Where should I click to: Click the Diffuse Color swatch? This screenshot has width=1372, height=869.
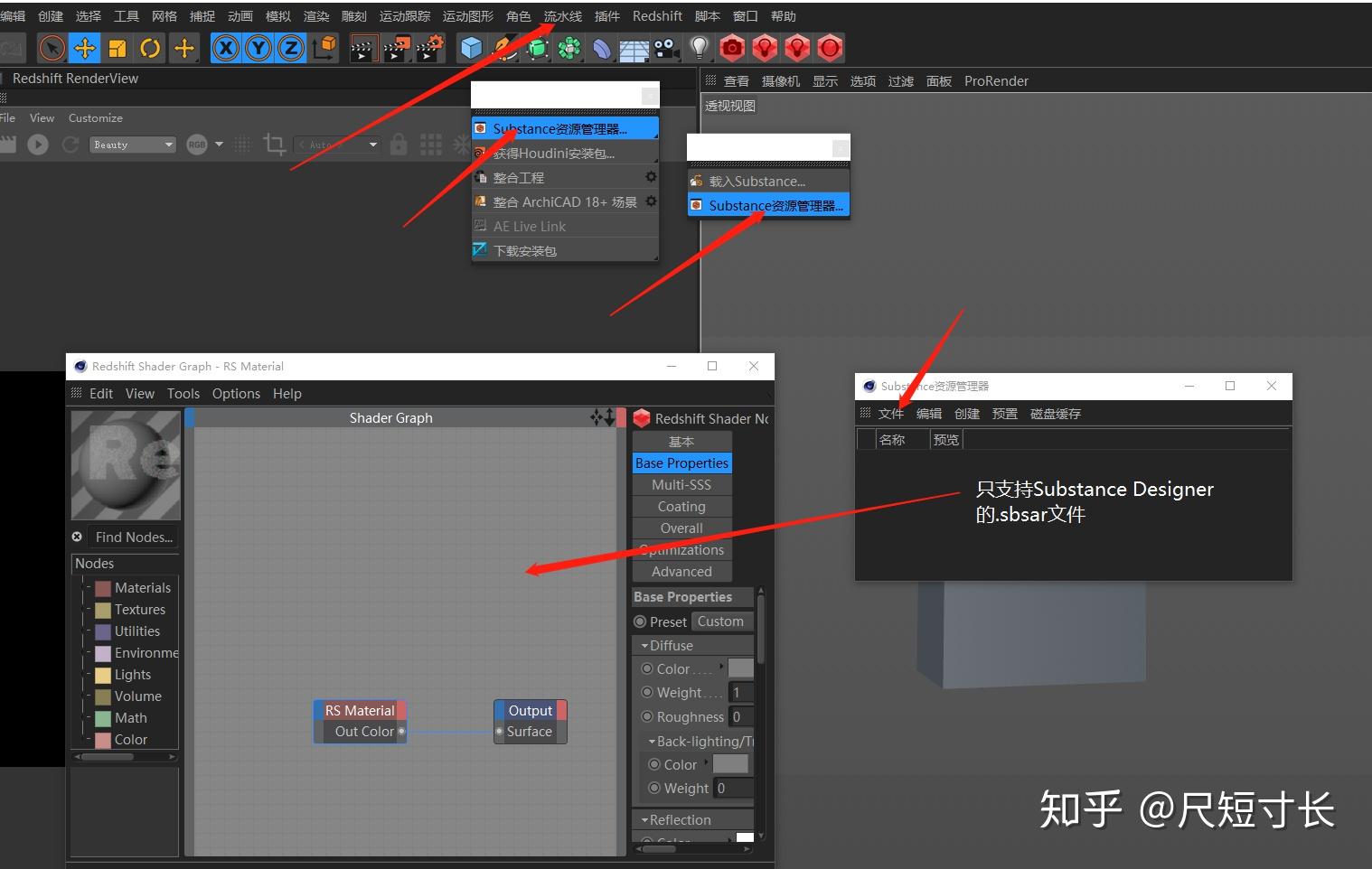point(739,668)
